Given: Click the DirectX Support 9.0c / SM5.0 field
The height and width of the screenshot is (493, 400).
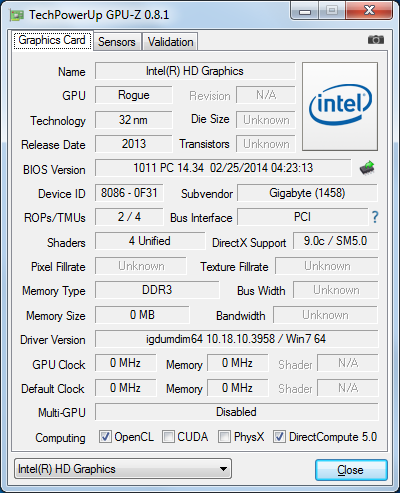Looking at the screenshot, I should tap(336, 241).
